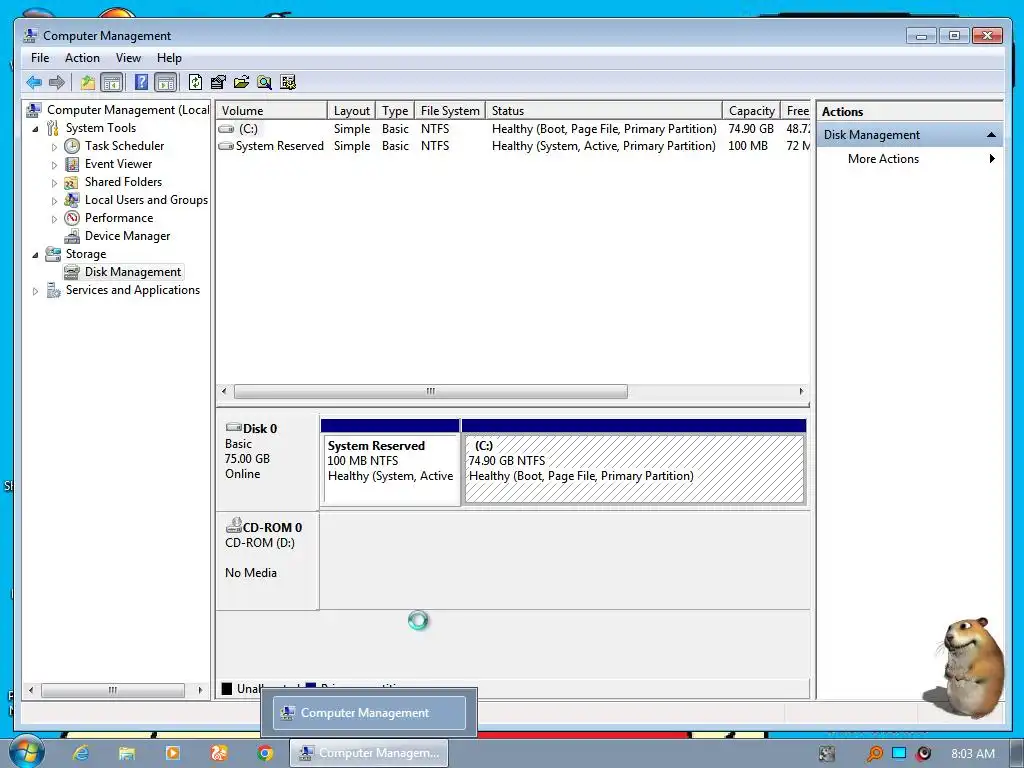The width and height of the screenshot is (1024, 768).
Task: Select the Event Viewer icon in tree
Action: (72, 164)
